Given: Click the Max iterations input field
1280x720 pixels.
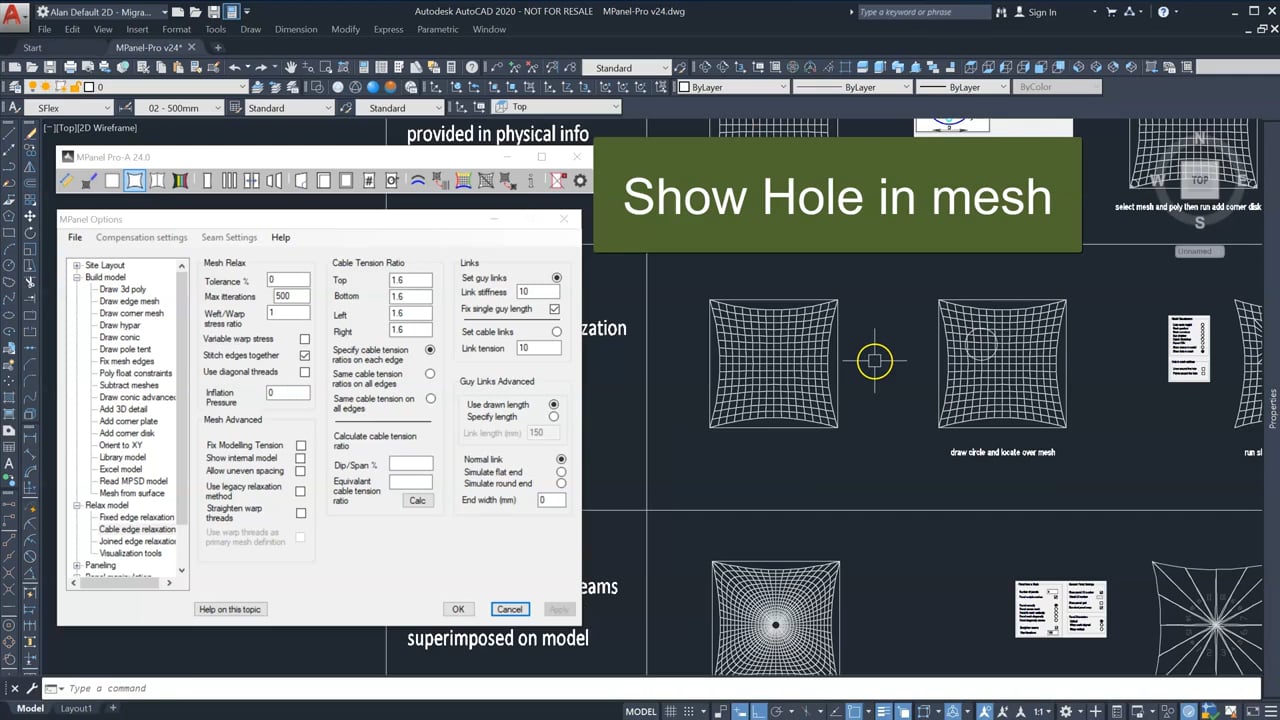Looking at the screenshot, I should tap(290, 296).
